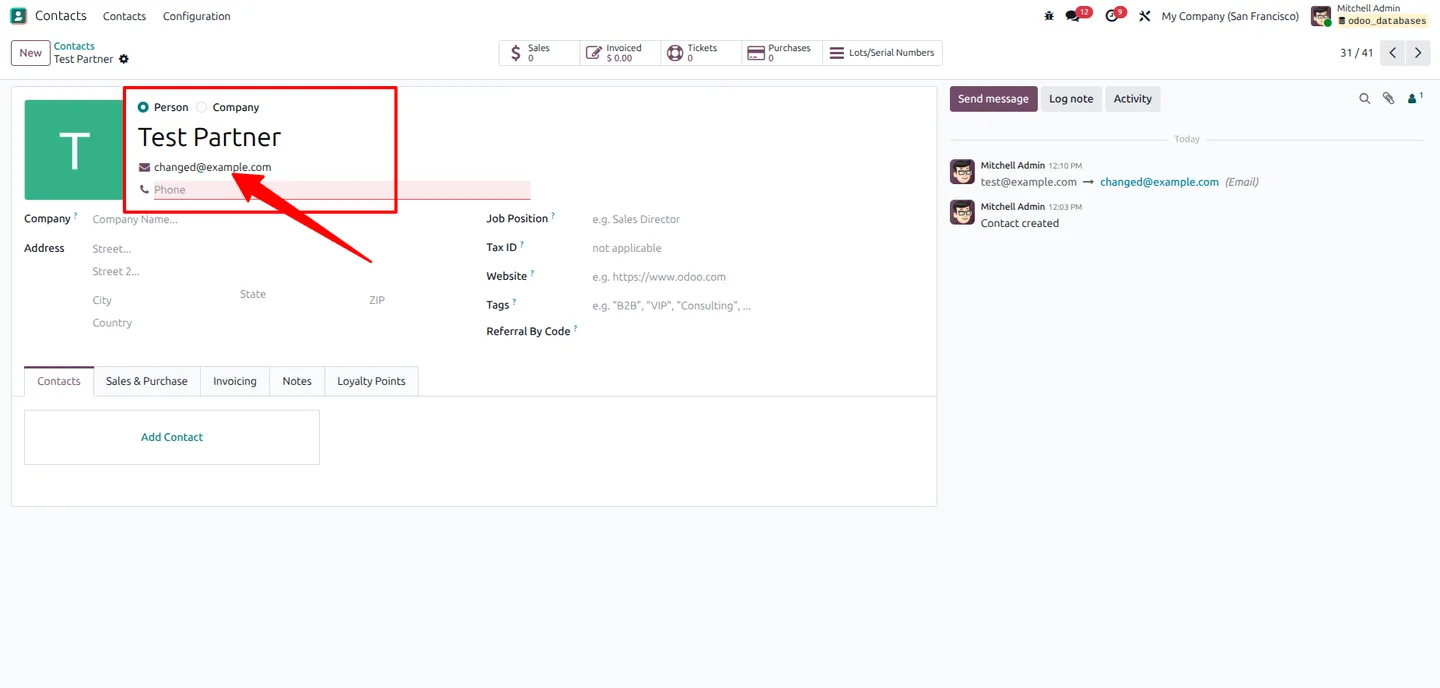Open the Contacts menu item

124,16
